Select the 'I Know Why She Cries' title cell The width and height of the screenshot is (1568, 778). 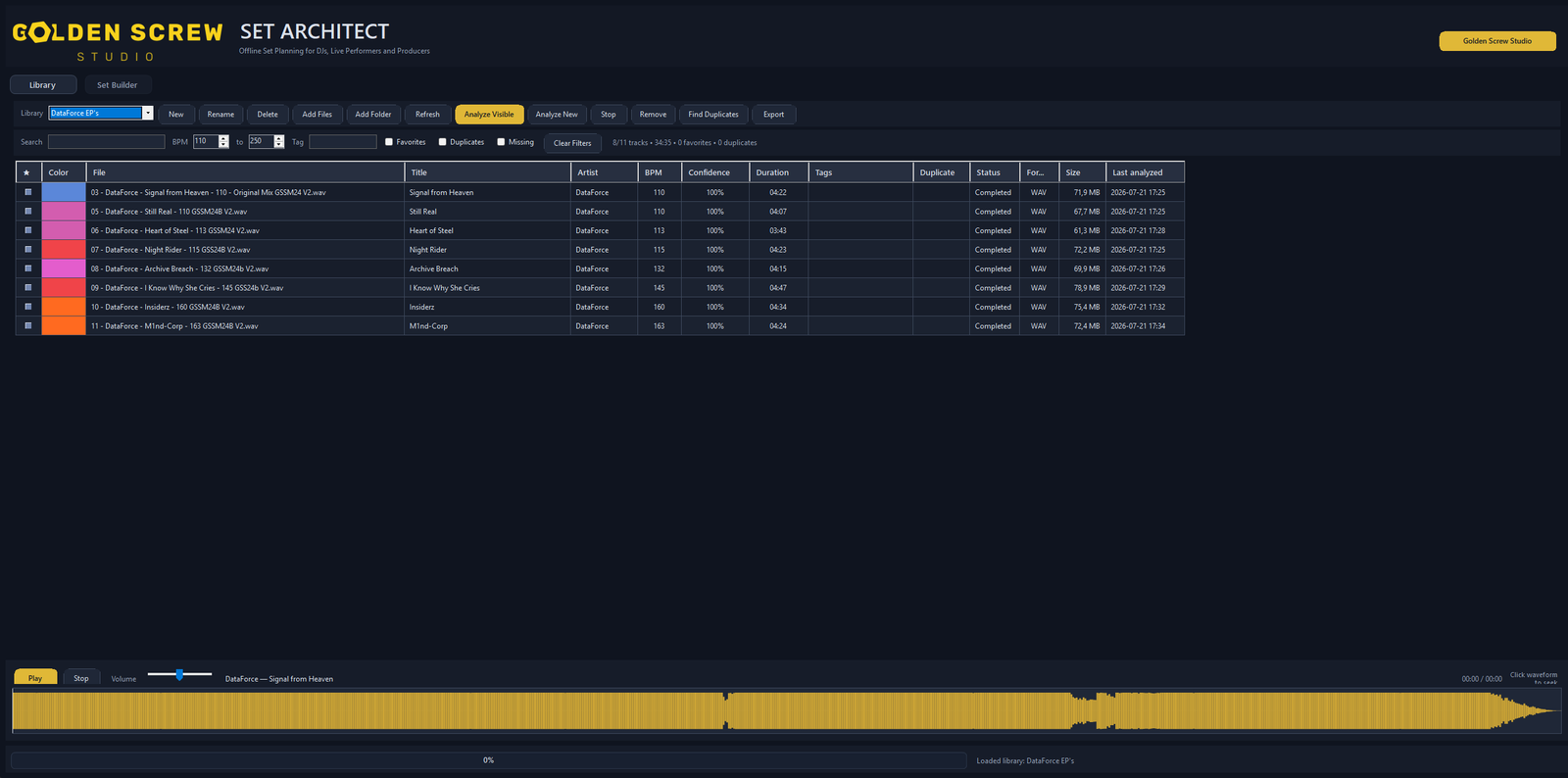[487, 288]
